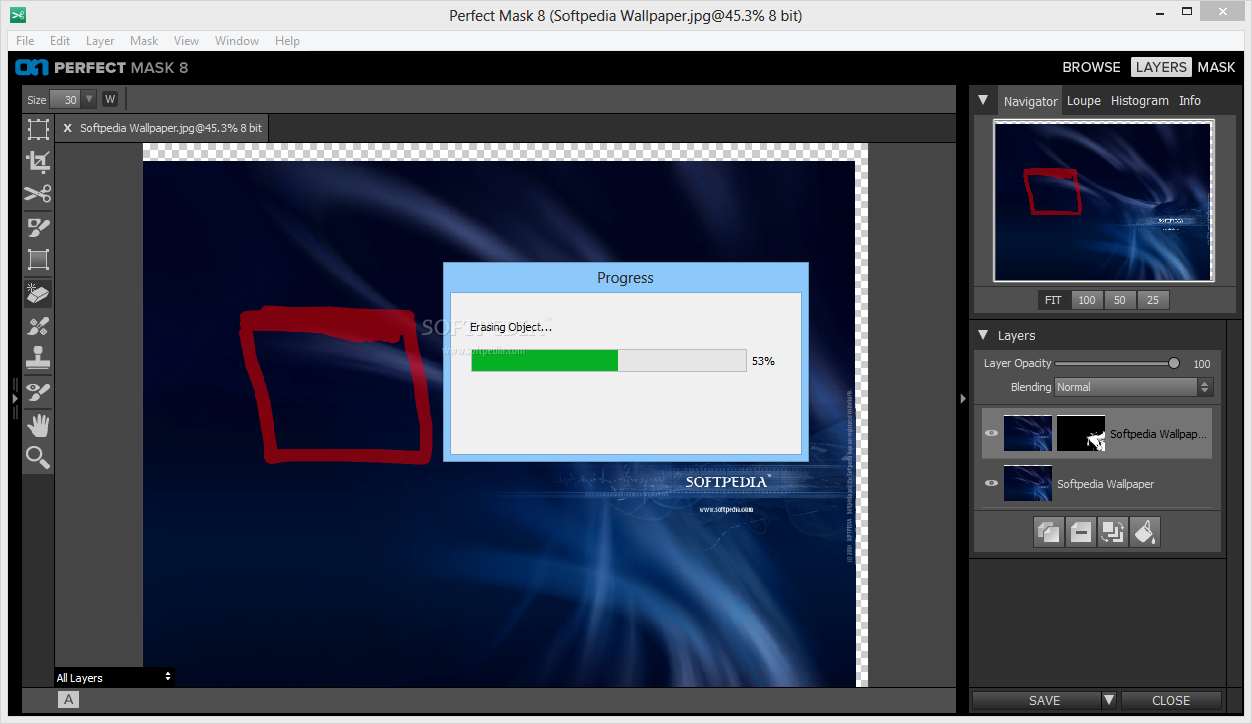The width and height of the screenshot is (1252, 724).
Task: Switch to the Navigator tab
Action: (1030, 101)
